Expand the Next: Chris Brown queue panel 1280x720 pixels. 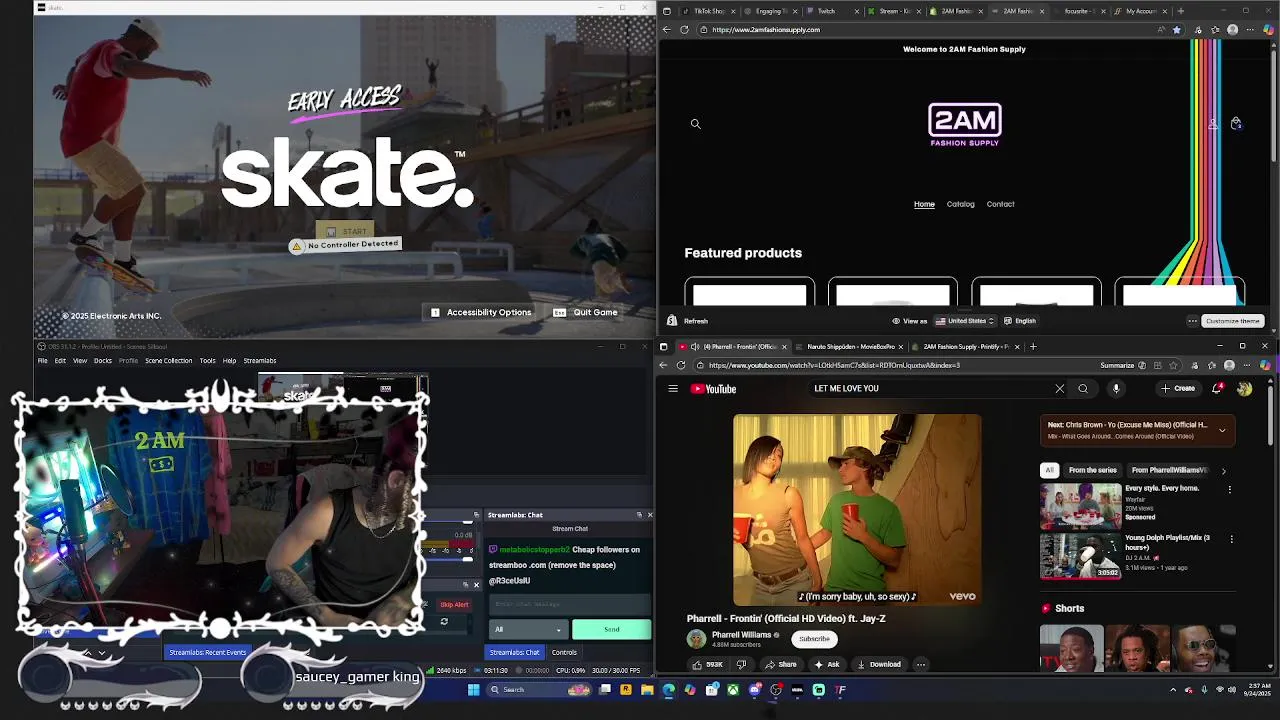[x=1222, y=430]
